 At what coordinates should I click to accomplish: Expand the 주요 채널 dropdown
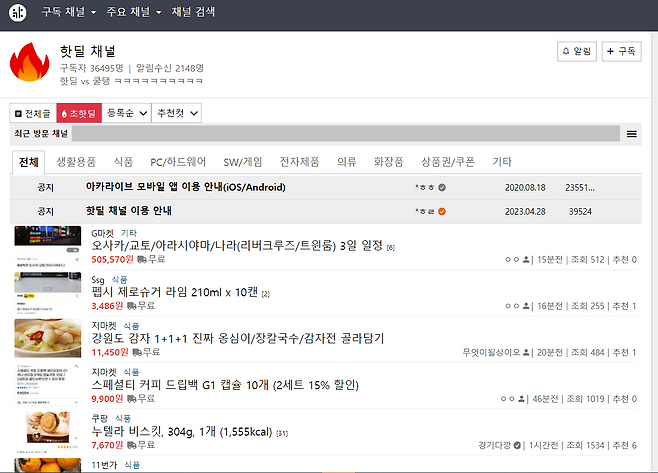pyautogui.click(x=133, y=13)
